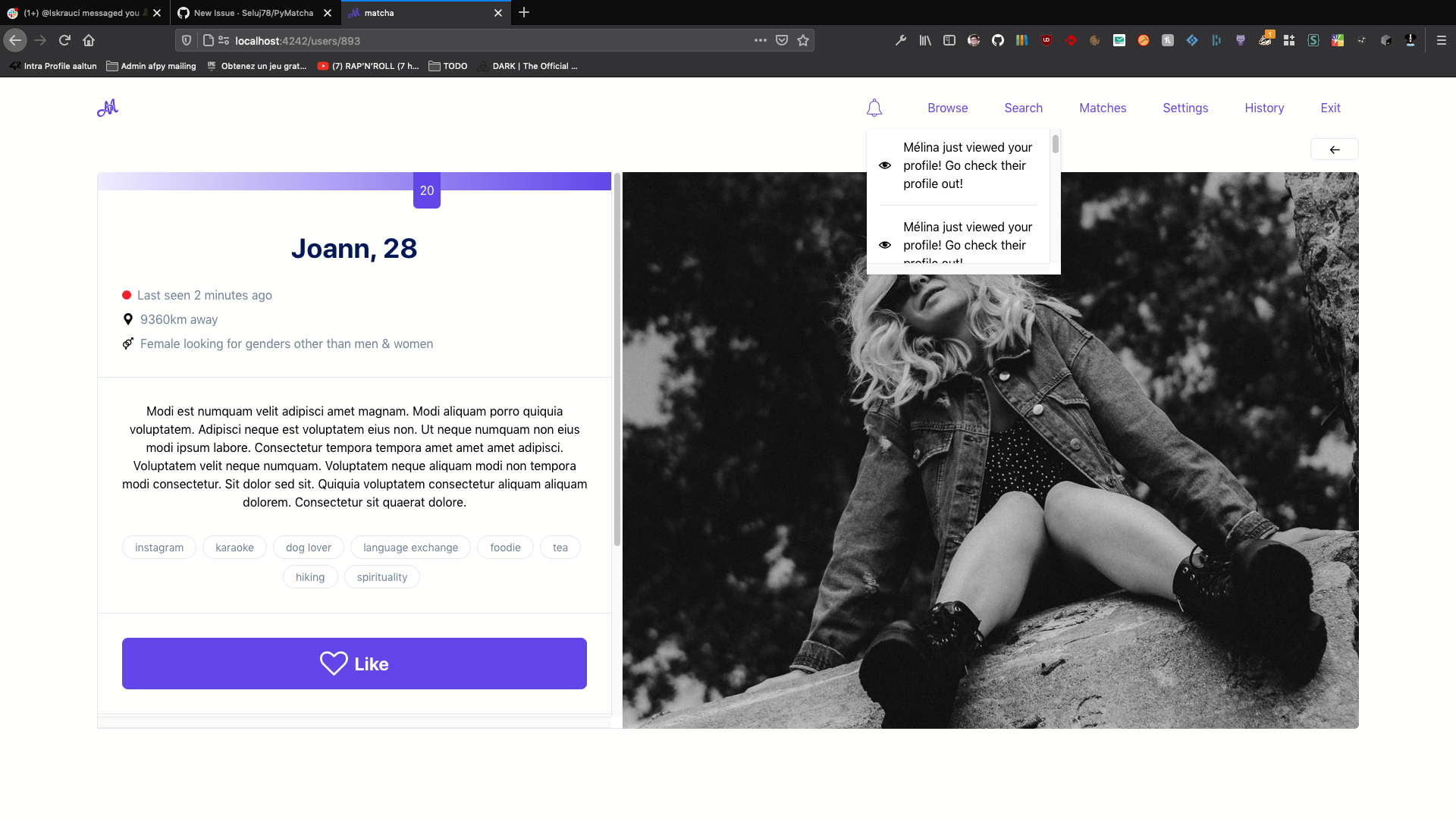
Task: Go to browser home page icon
Action: point(89,40)
